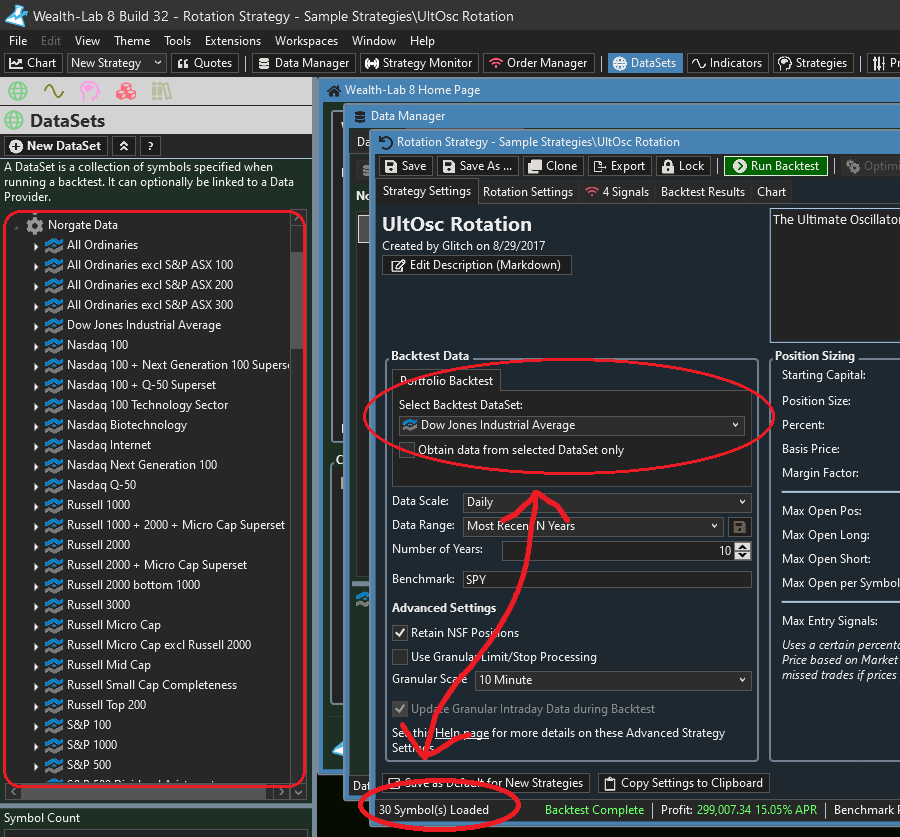This screenshot has width=900, height=837.
Task: Click the data range save icon
Action: pos(739,526)
